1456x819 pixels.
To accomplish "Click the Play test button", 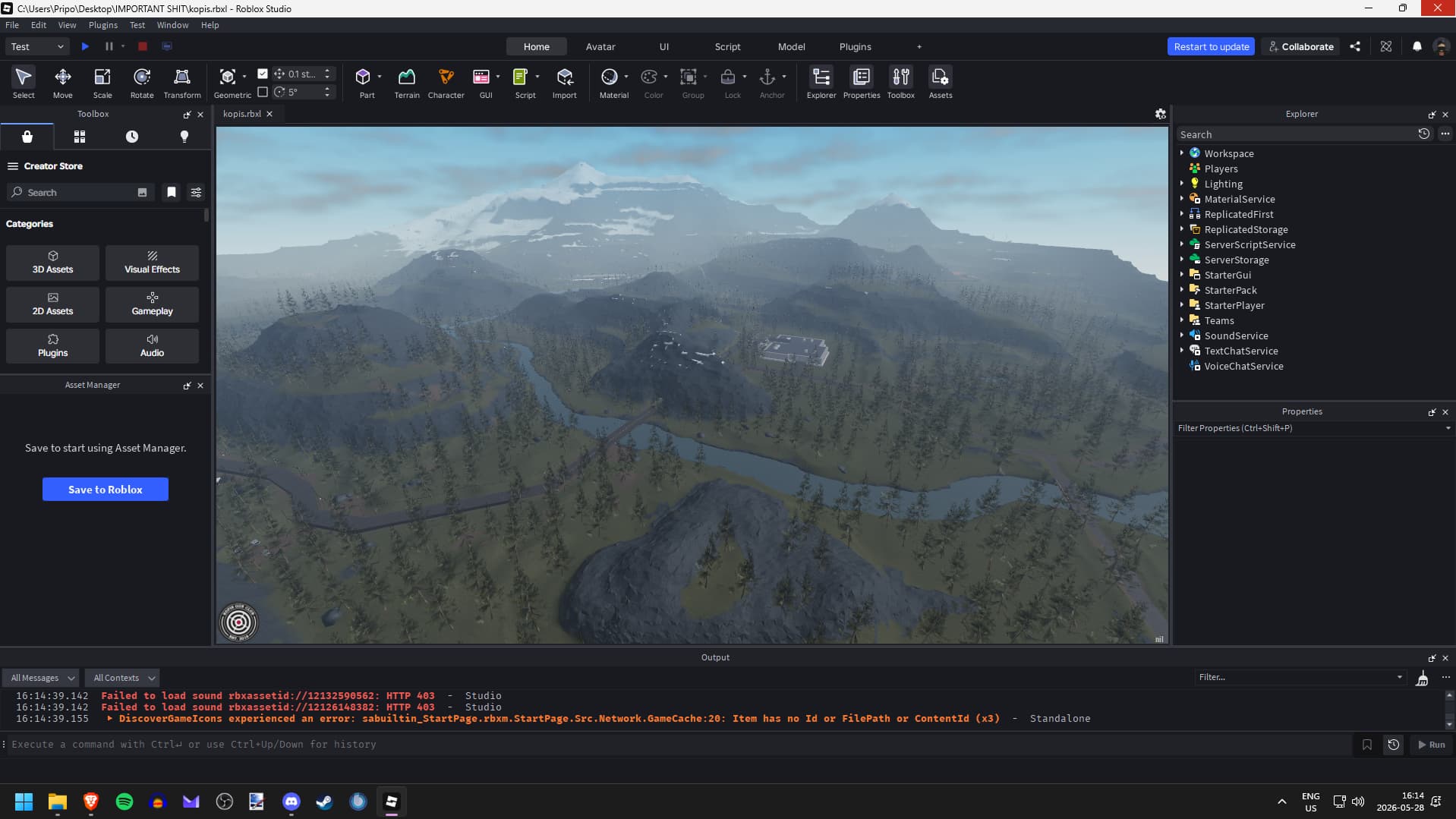I will coord(85,46).
